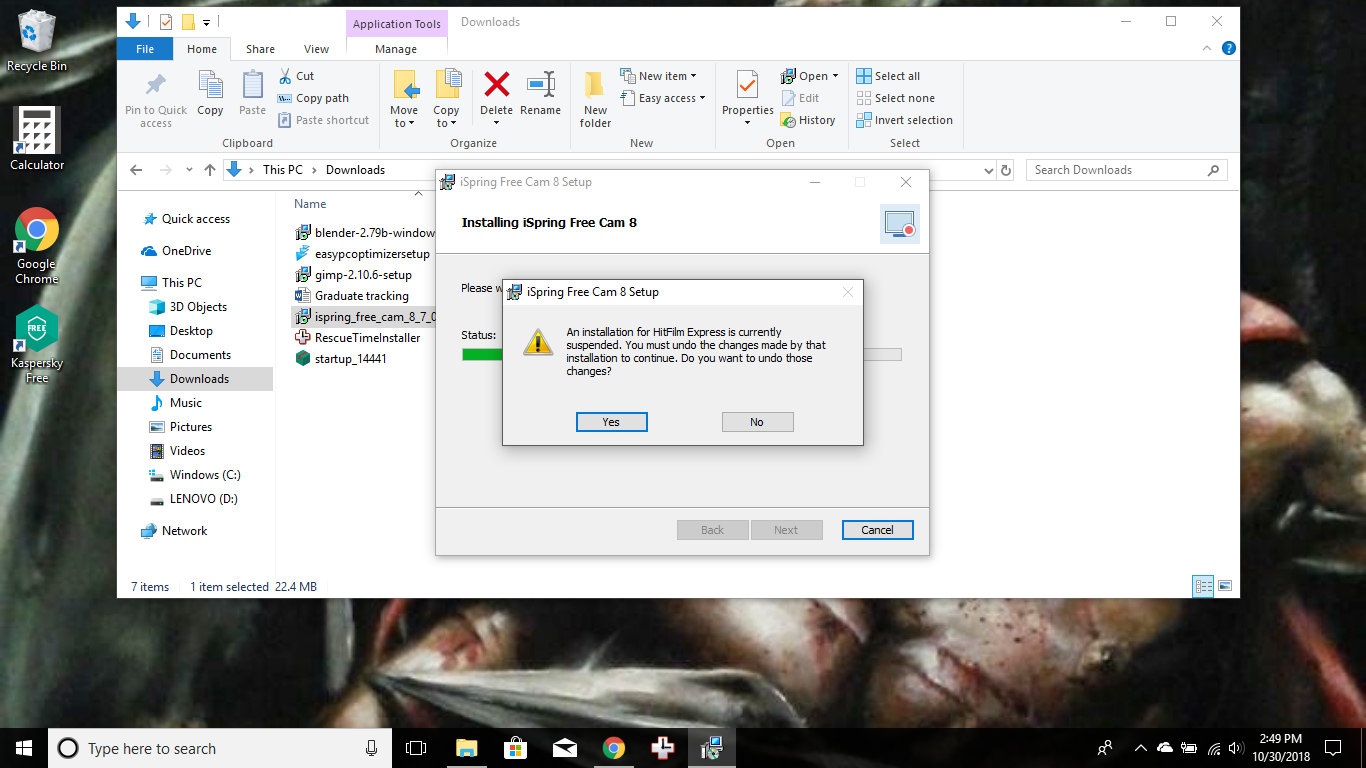Switch to the View ribbon tab
1366x768 pixels.
[x=316, y=48]
